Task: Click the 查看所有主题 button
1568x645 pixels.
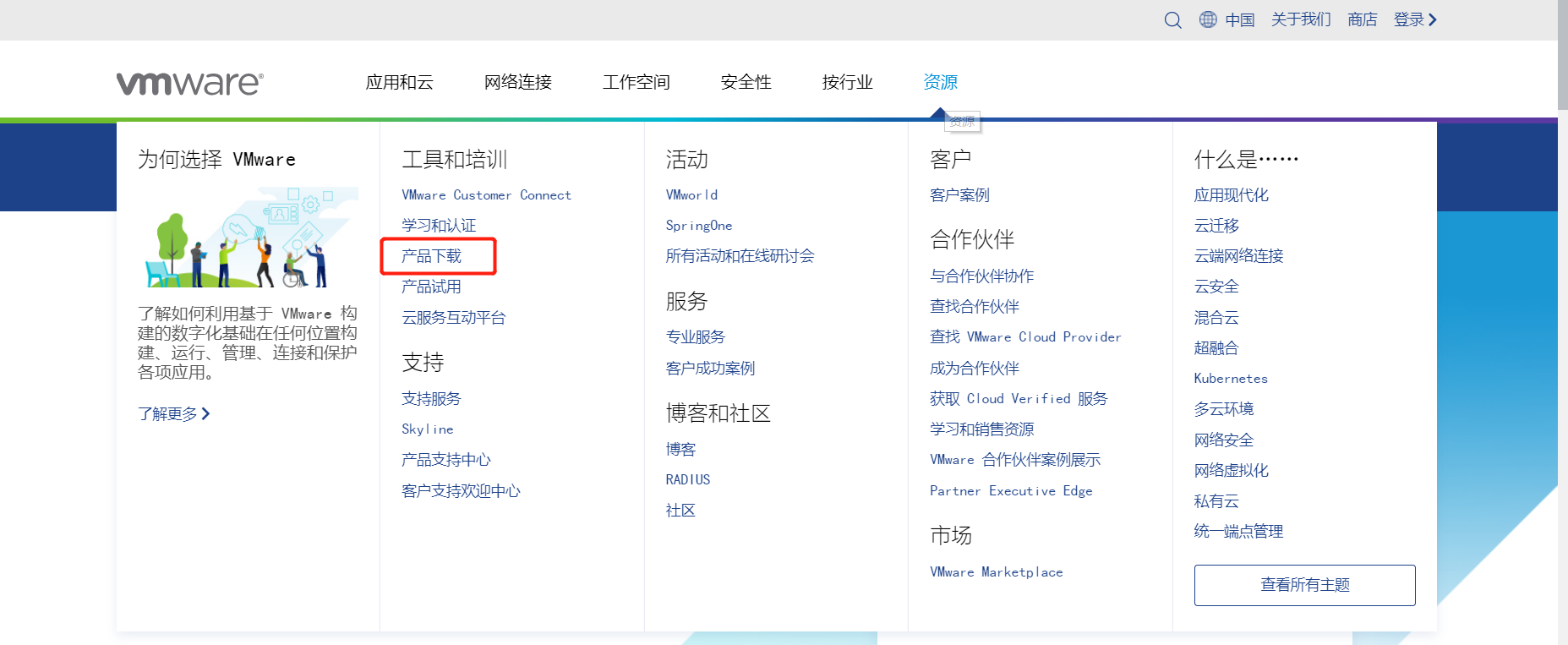Action: (x=1304, y=585)
